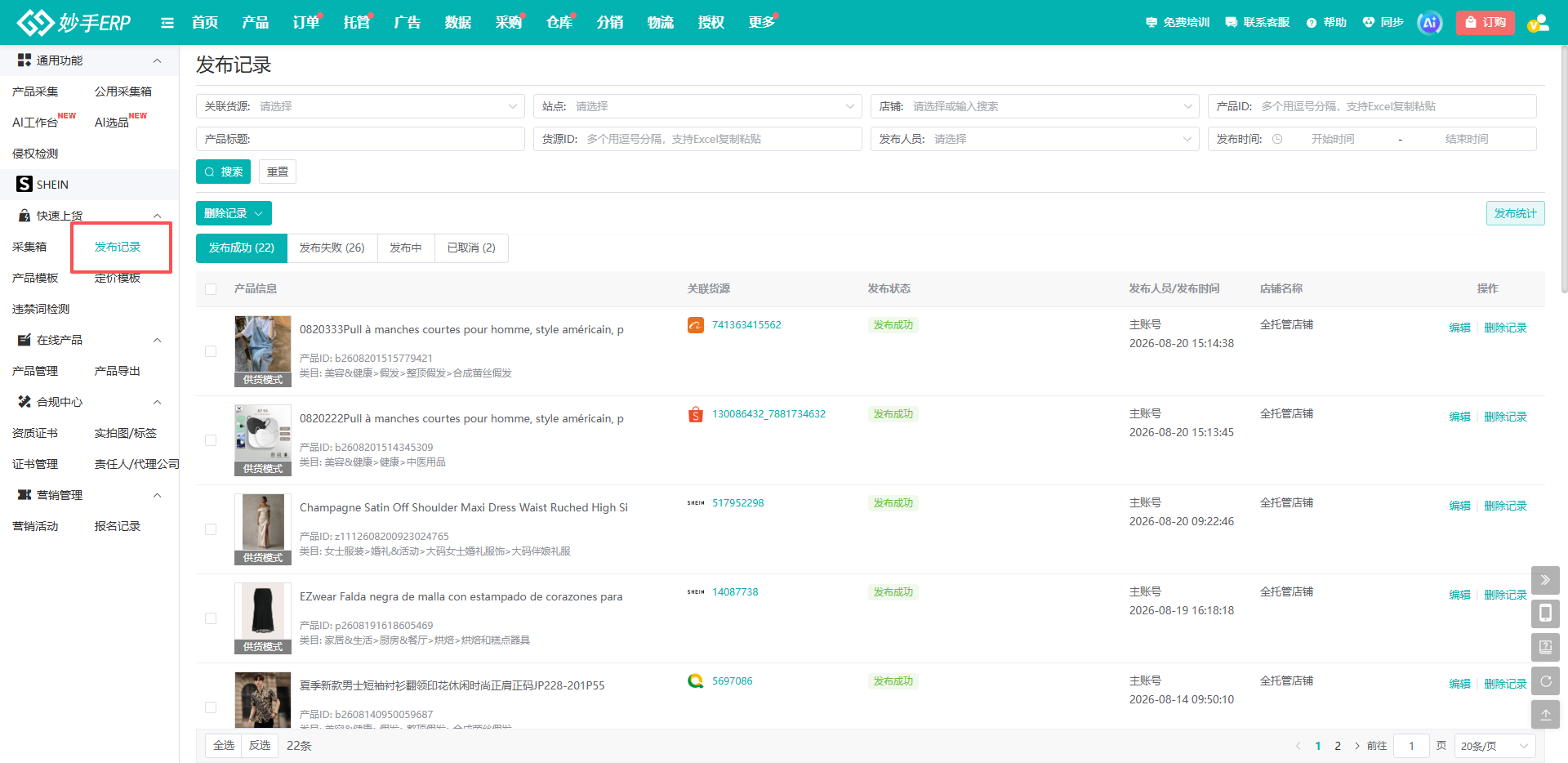Click the user avatar icon
The height and width of the screenshot is (763, 1568).
click(x=1539, y=23)
